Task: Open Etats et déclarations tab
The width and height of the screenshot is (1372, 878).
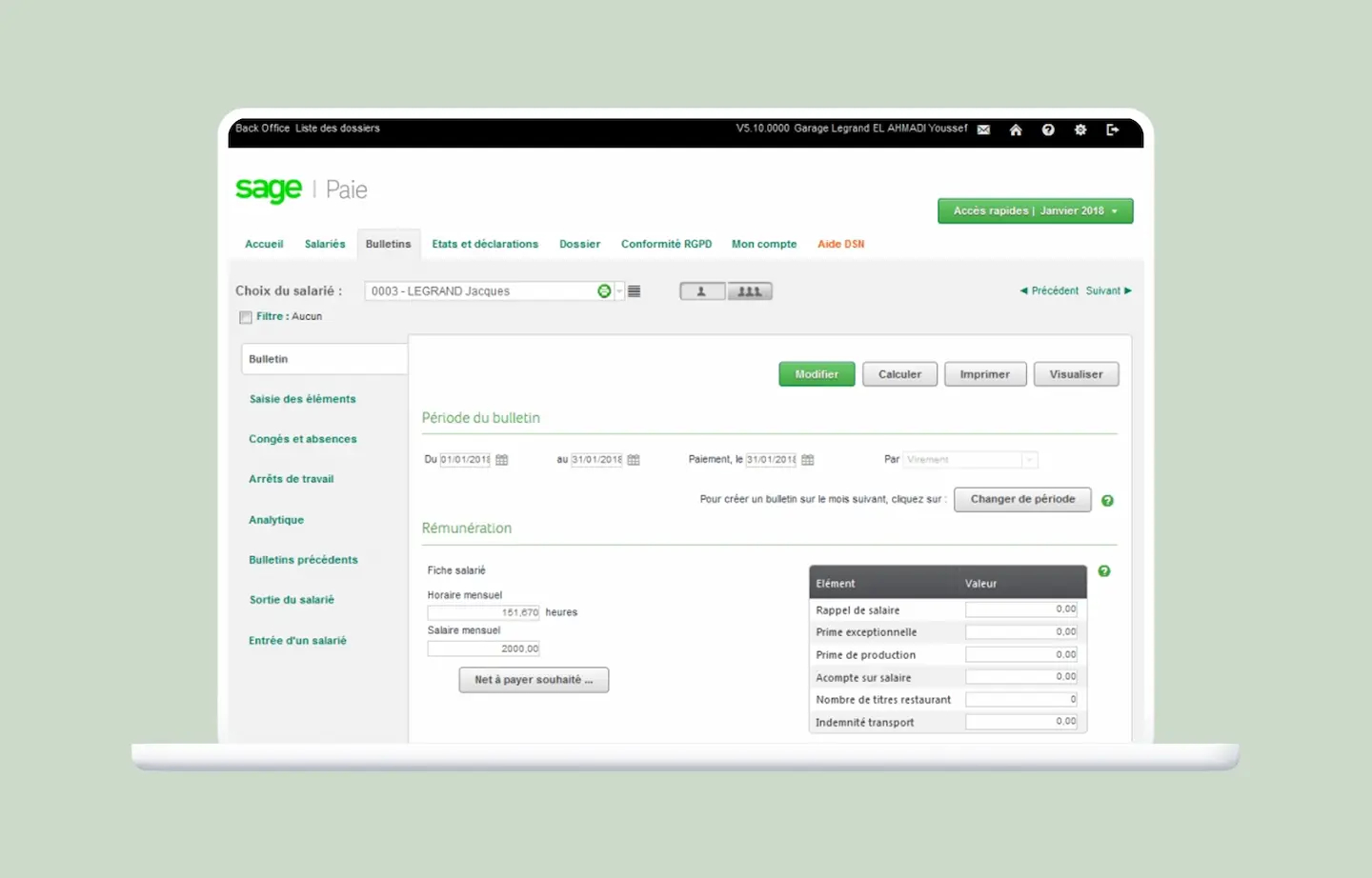Action: pos(485,245)
